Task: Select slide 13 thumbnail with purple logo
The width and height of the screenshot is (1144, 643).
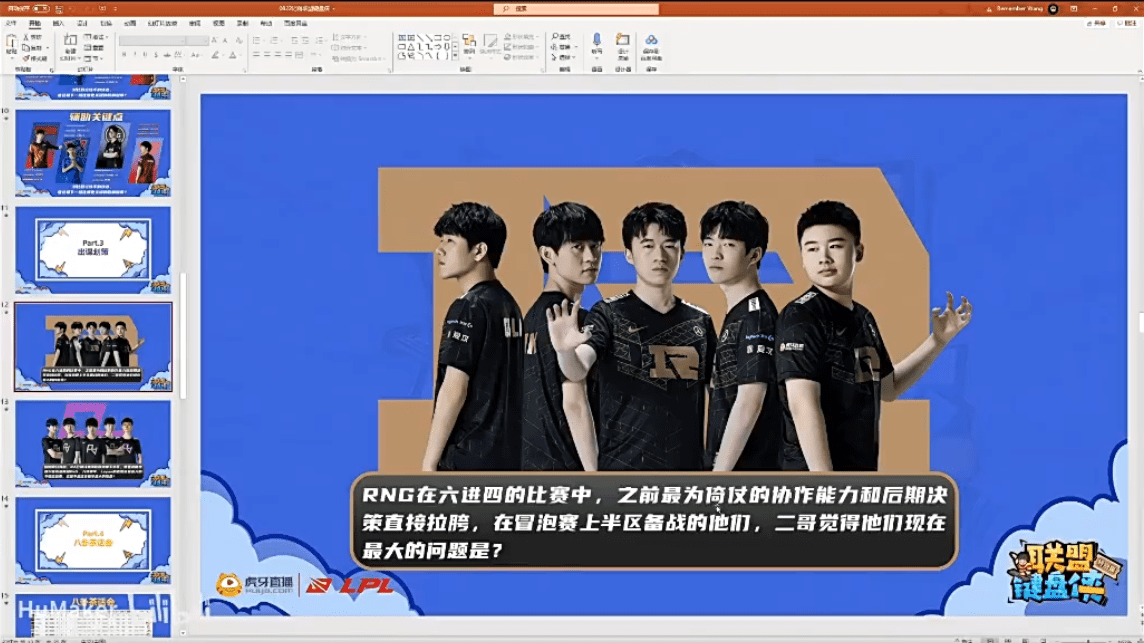Action: tap(93, 444)
